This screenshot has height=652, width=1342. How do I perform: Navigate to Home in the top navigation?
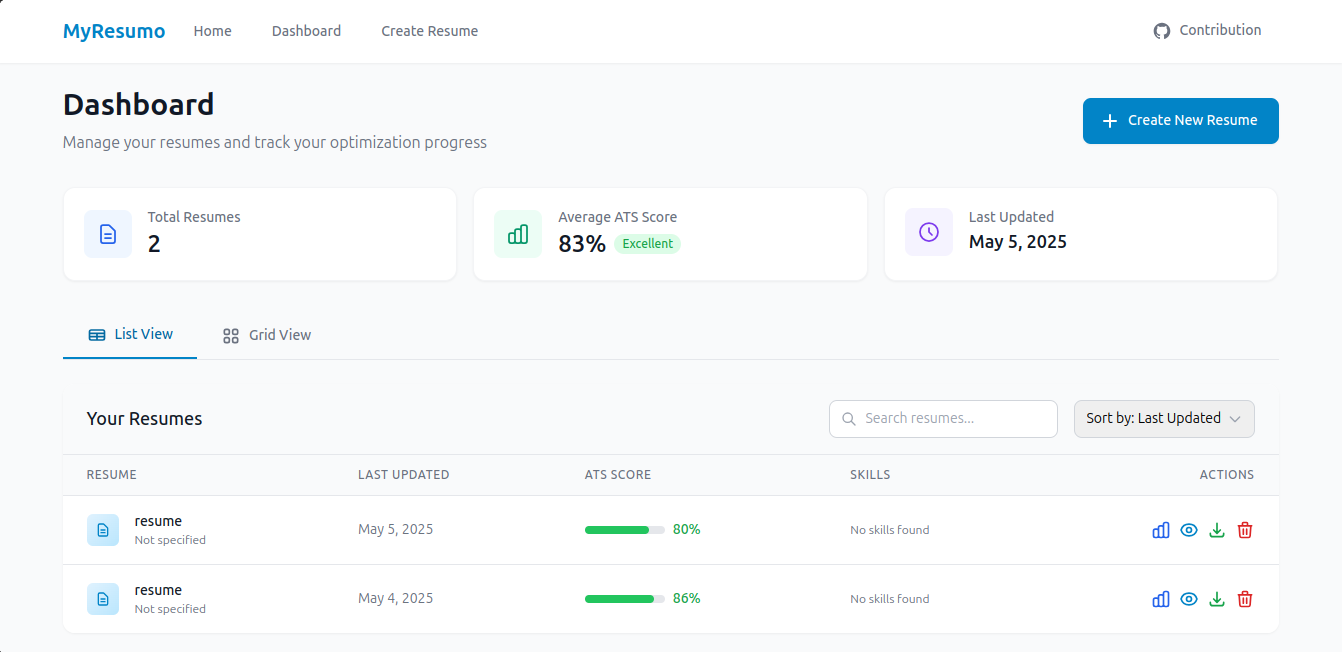click(212, 31)
